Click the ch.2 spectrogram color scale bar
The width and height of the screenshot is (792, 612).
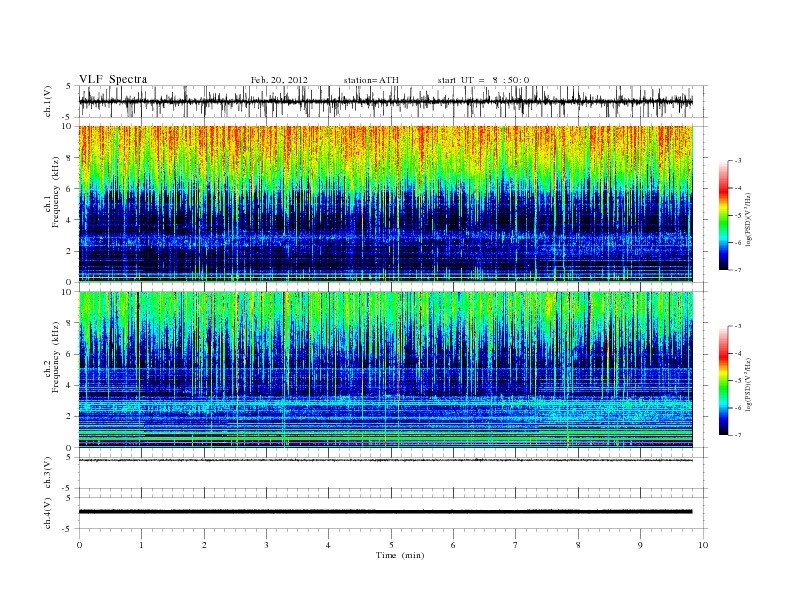coord(723,381)
